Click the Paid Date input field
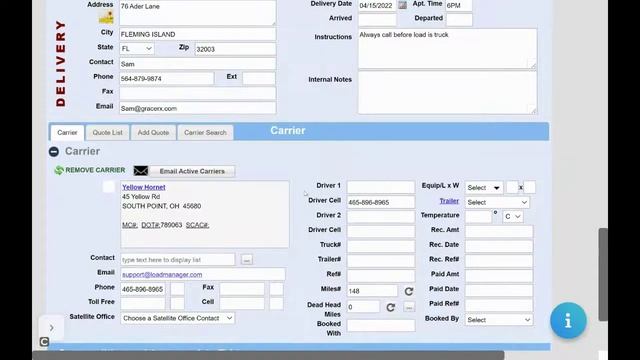Image resolution: width=640 pixels, height=360 pixels. (499, 290)
